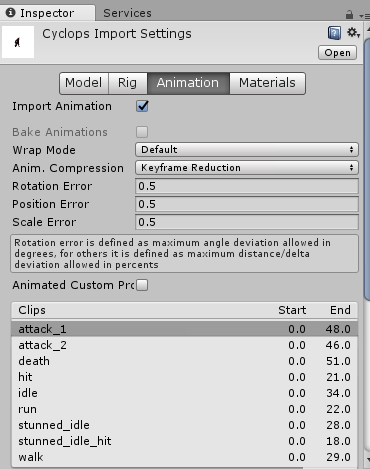Open the gear settings menu icon
This screenshot has height=469, width=370.
(x=353, y=33)
